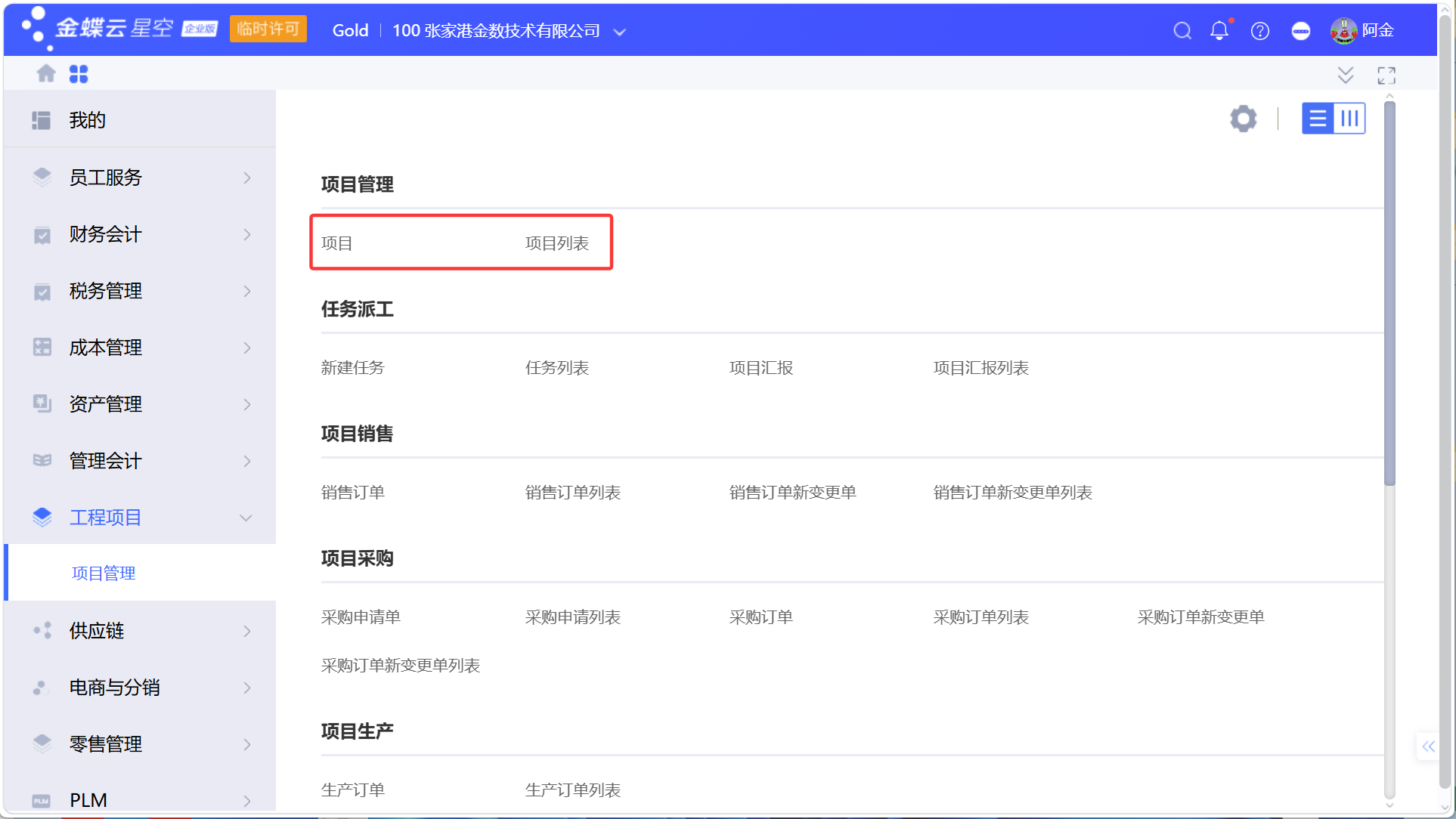Expand the 管理会计 menu chevron
This screenshot has height=819, width=1456.
pyautogui.click(x=247, y=461)
